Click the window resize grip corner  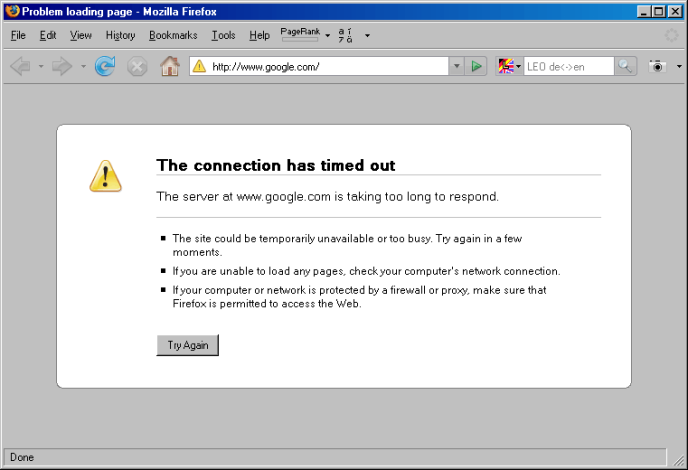[679, 461]
